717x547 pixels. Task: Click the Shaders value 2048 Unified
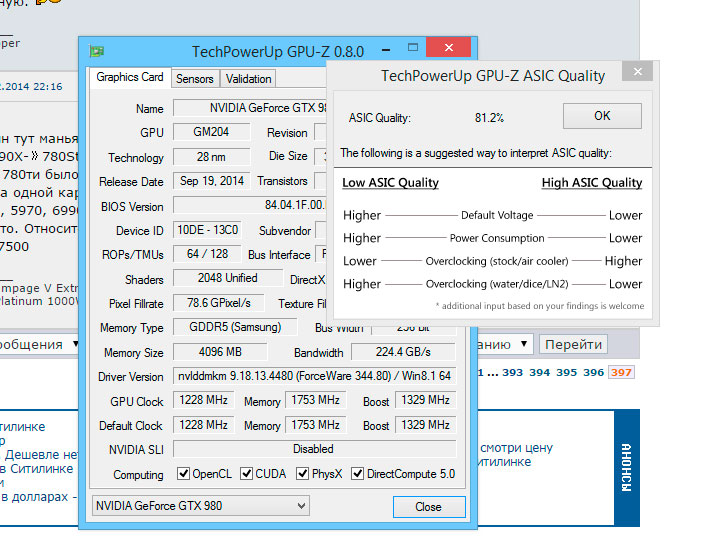click(x=228, y=278)
